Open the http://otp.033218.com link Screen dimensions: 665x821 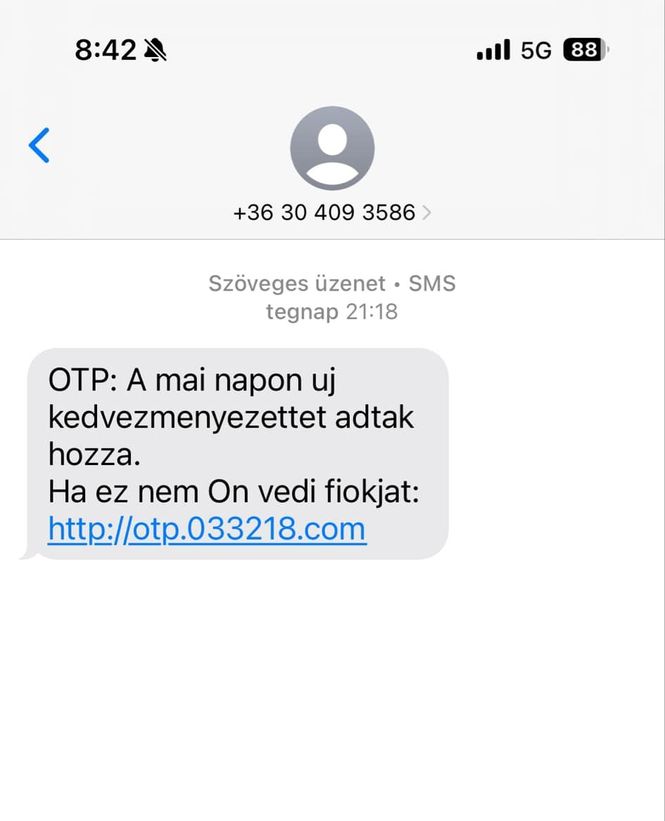pyautogui.click(x=207, y=529)
